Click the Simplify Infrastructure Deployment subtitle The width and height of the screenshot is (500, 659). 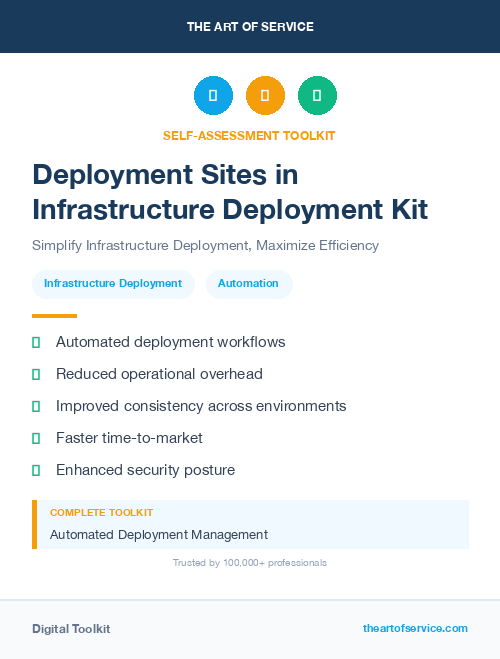click(x=205, y=245)
